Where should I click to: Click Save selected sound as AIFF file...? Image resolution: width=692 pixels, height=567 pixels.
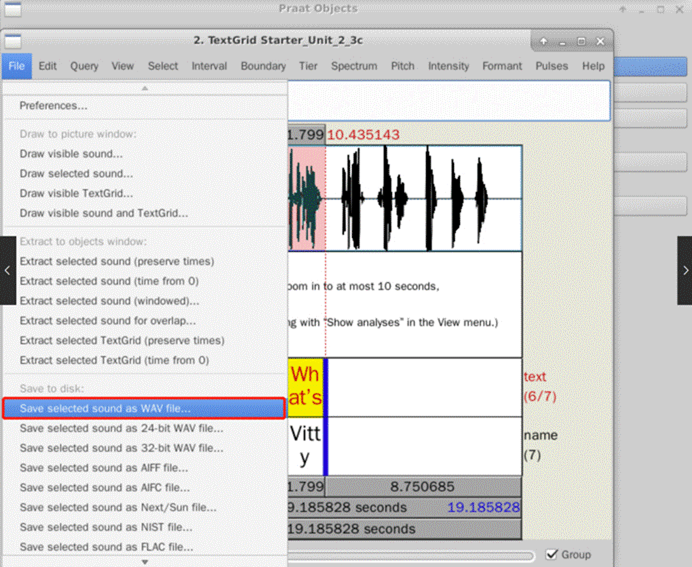[x=145, y=468]
